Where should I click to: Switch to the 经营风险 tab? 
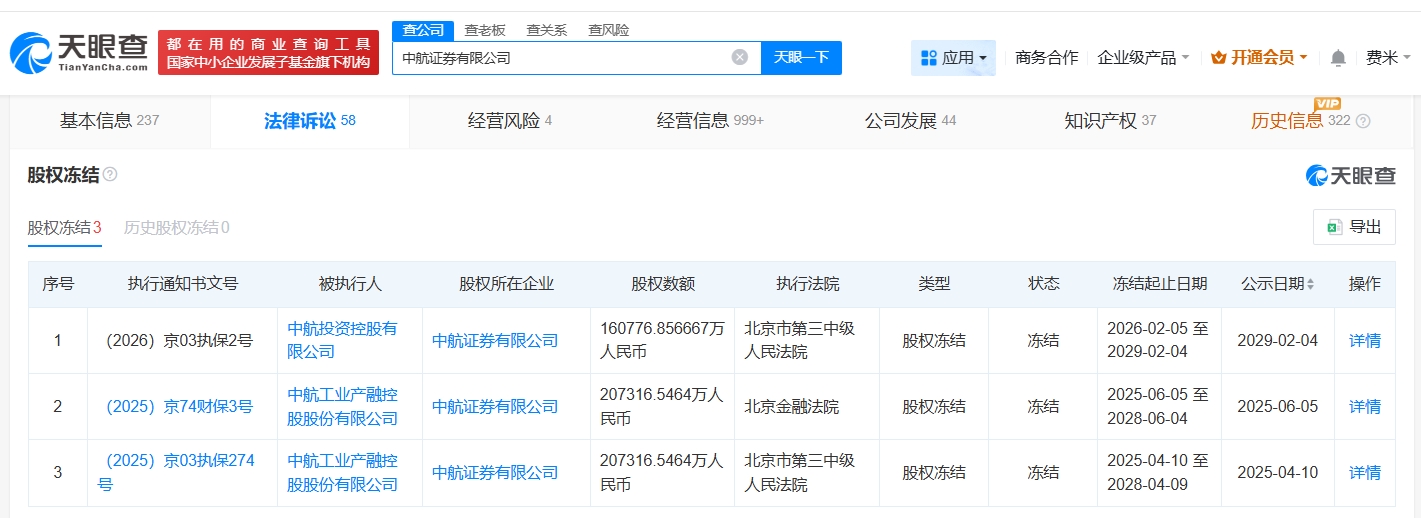(x=509, y=121)
